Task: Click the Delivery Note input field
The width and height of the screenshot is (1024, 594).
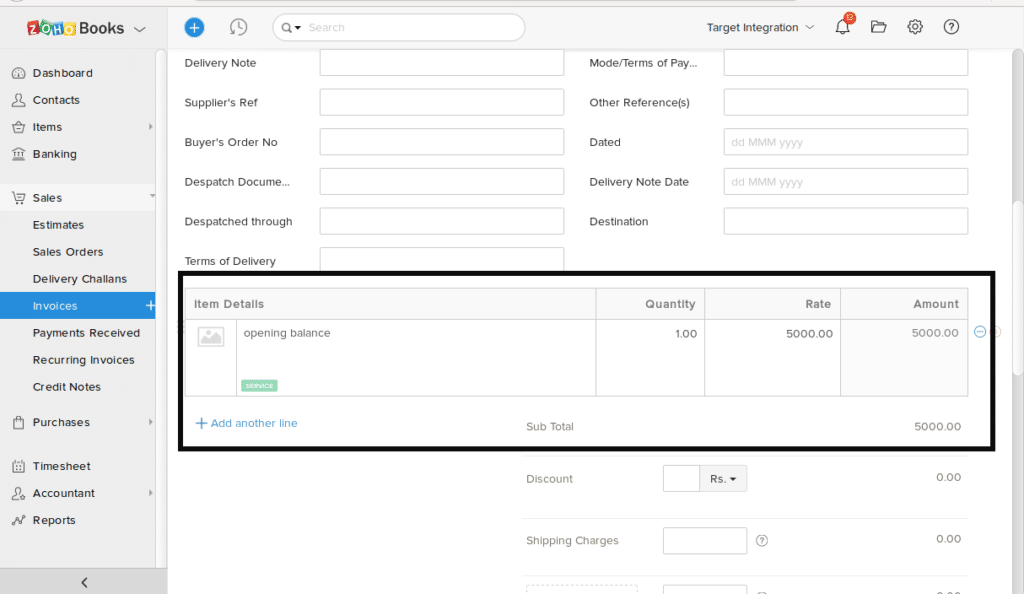Action: pyautogui.click(x=441, y=63)
